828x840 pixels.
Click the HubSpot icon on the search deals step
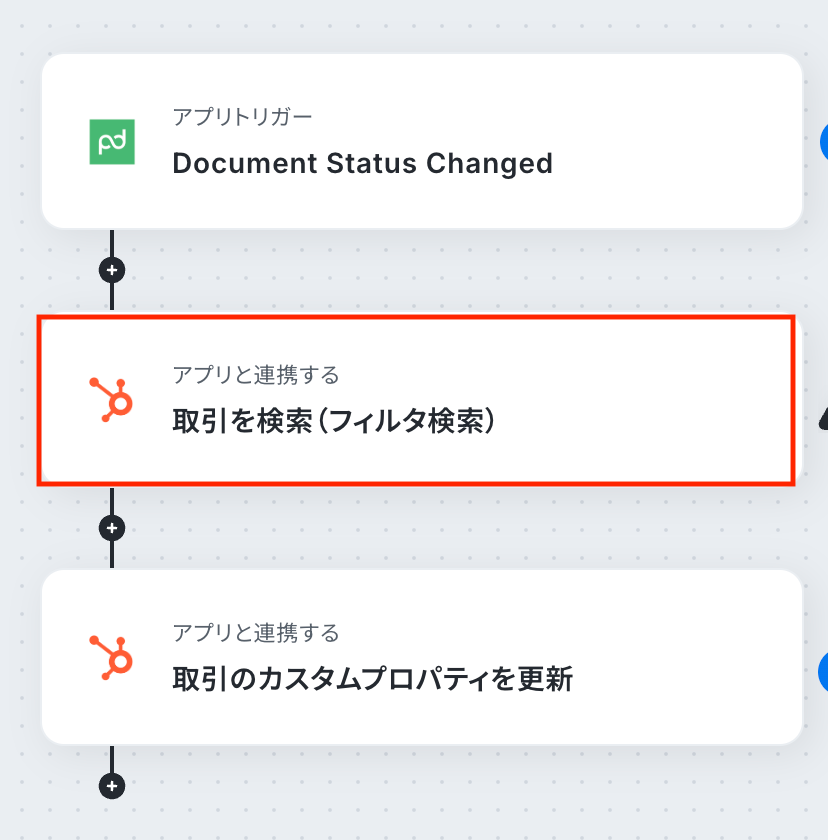tap(112, 399)
